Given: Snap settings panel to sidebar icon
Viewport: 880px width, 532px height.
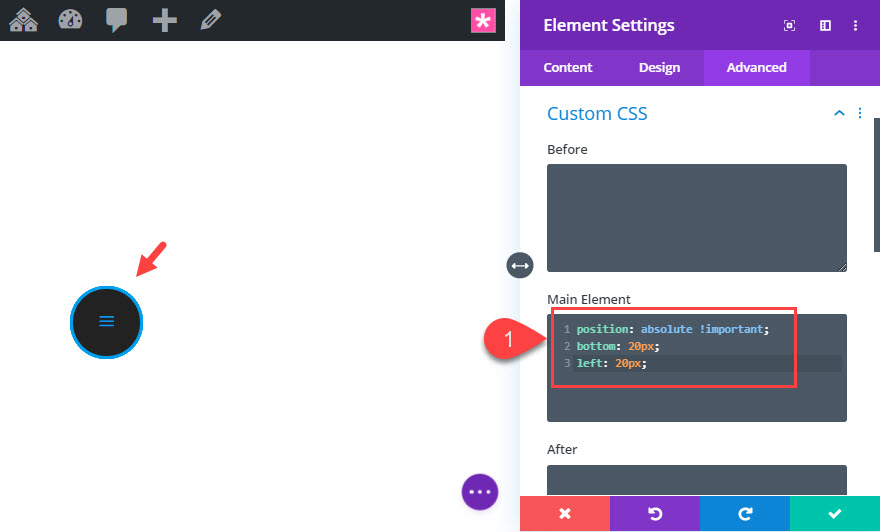Looking at the screenshot, I should [825, 25].
